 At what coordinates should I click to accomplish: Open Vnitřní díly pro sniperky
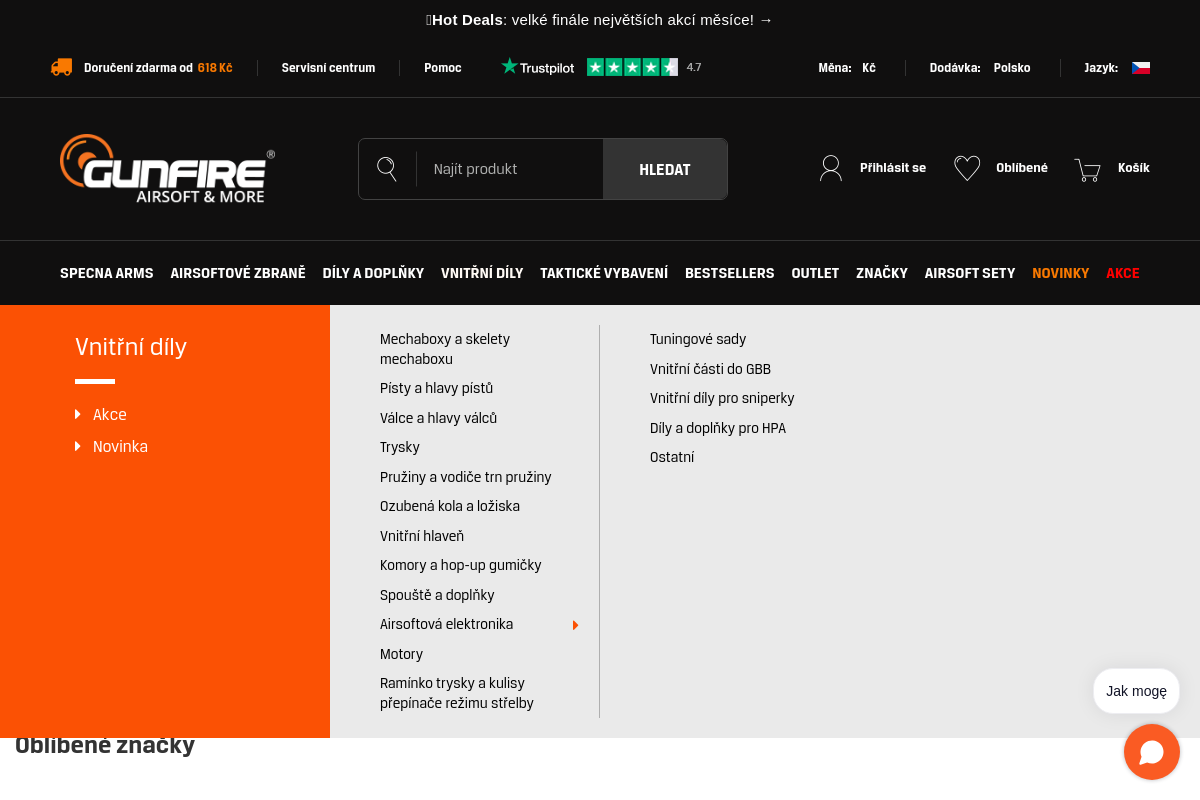722,398
